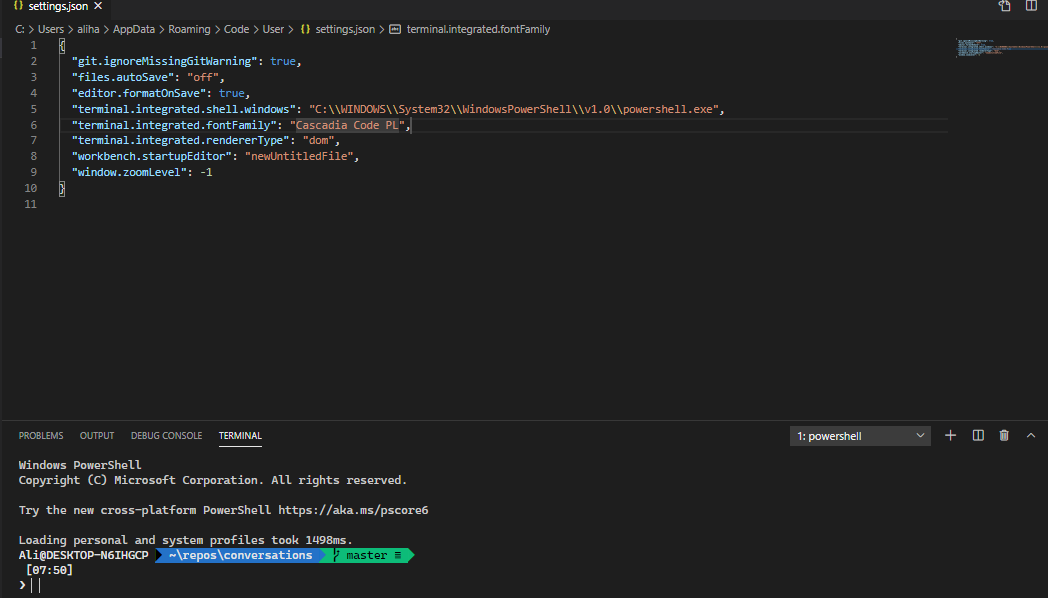Split the terminal pane

click(977, 435)
